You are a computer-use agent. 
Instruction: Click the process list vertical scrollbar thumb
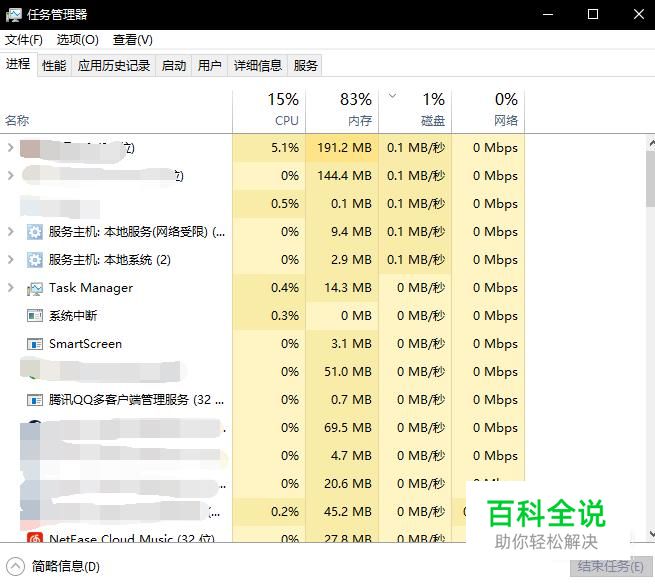point(650,179)
